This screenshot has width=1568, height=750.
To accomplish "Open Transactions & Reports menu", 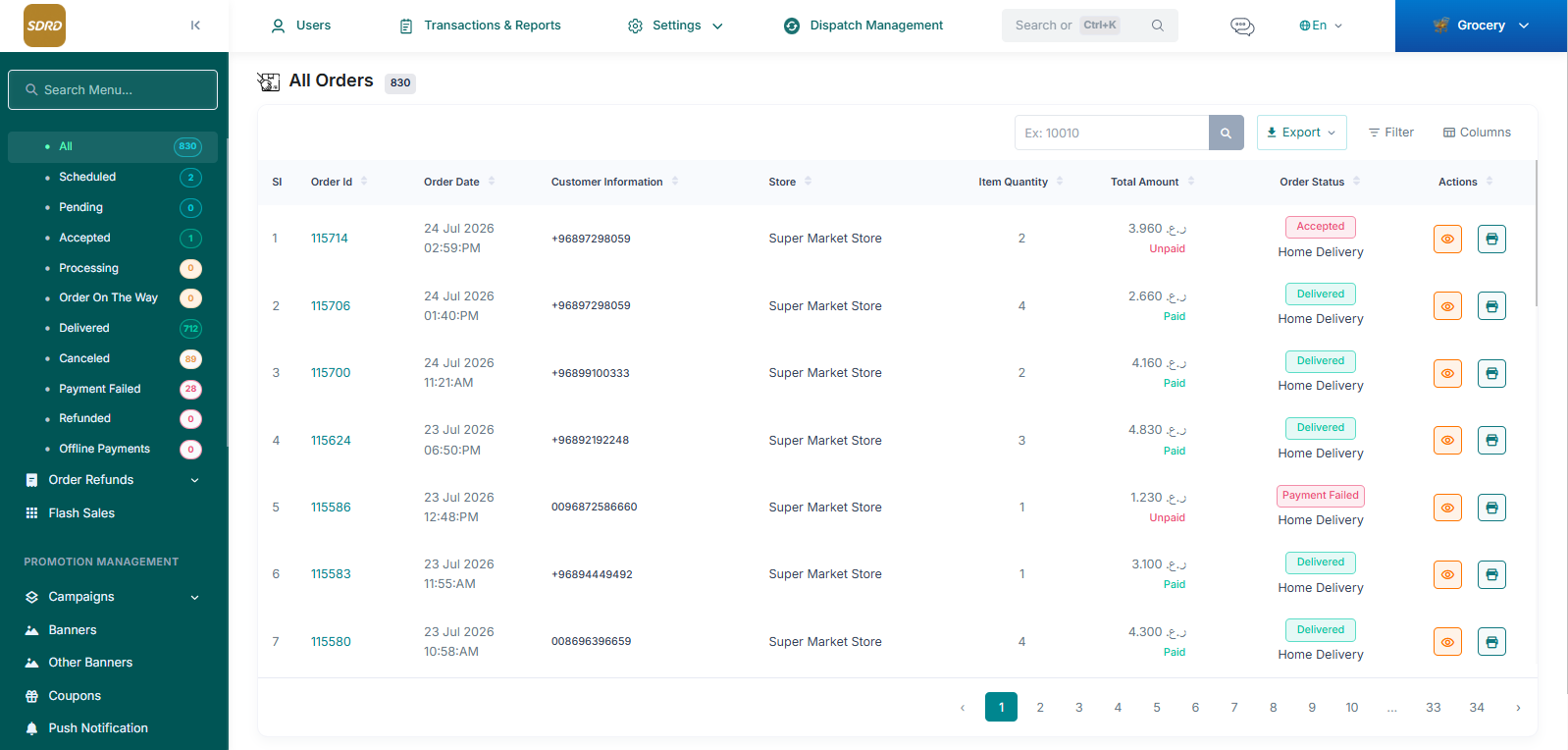I will [480, 26].
